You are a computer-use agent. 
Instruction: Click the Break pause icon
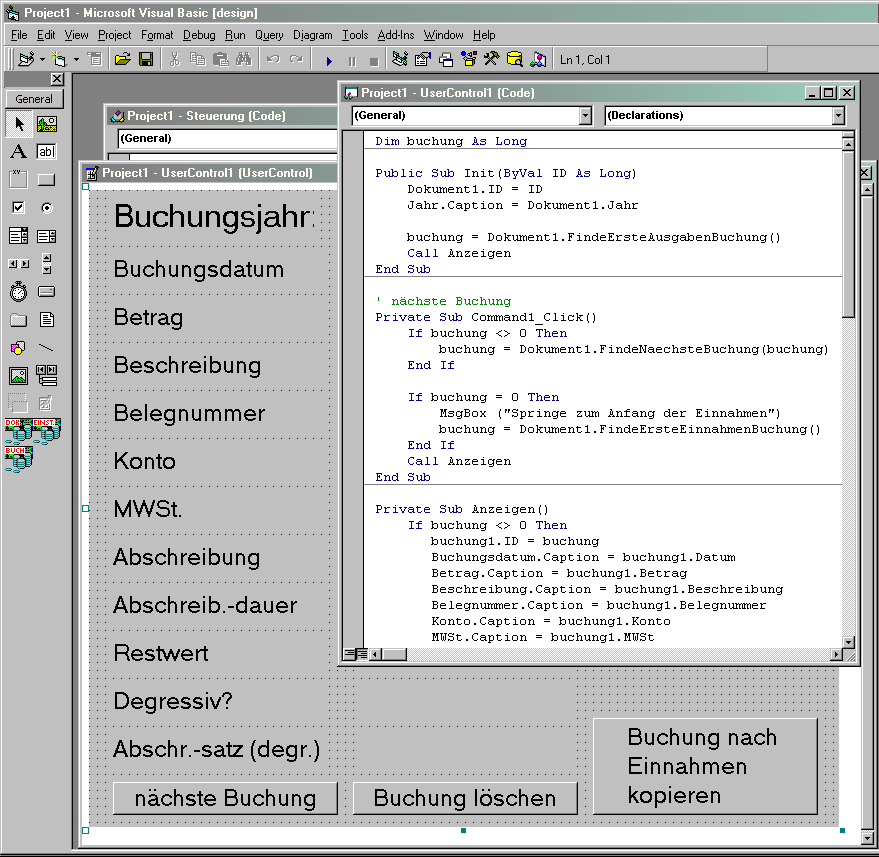point(352,61)
